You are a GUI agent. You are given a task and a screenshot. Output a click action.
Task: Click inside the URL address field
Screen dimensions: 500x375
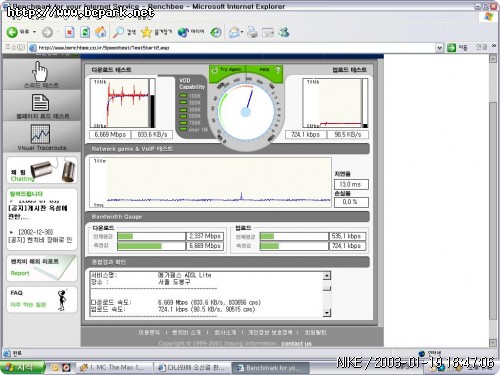click(x=232, y=48)
